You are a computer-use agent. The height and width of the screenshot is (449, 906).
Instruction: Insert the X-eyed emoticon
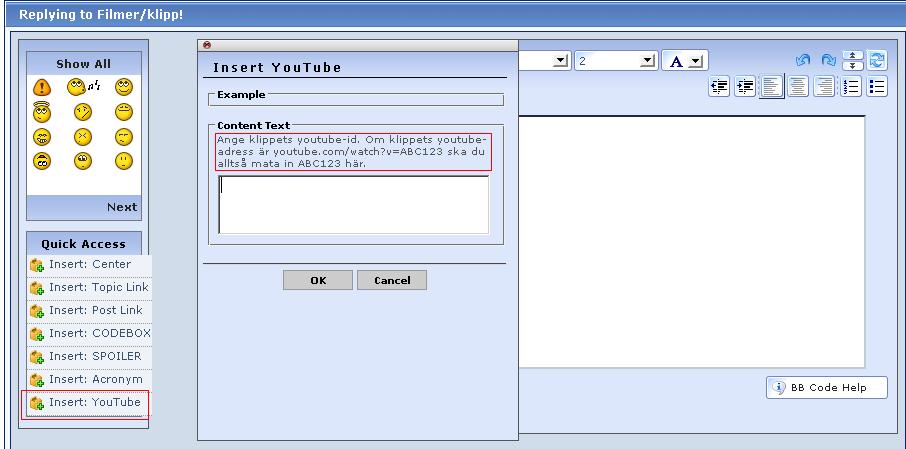[83, 137]
